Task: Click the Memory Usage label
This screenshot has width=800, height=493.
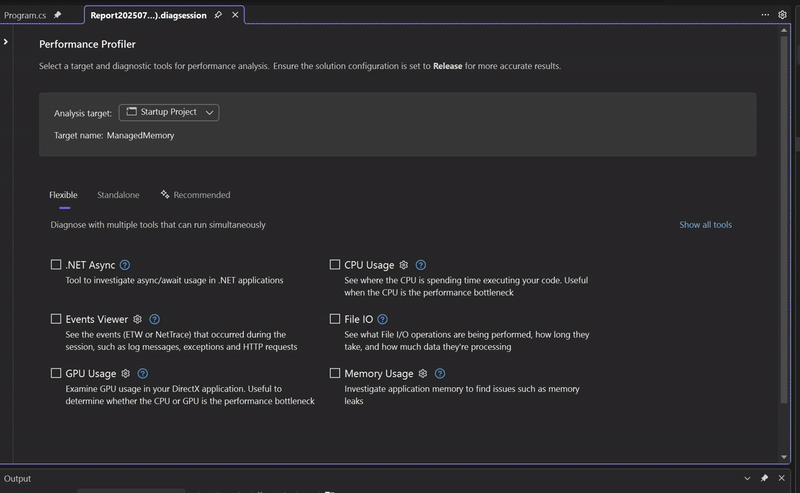Action: pyautogui.click(x=379, y=374)
